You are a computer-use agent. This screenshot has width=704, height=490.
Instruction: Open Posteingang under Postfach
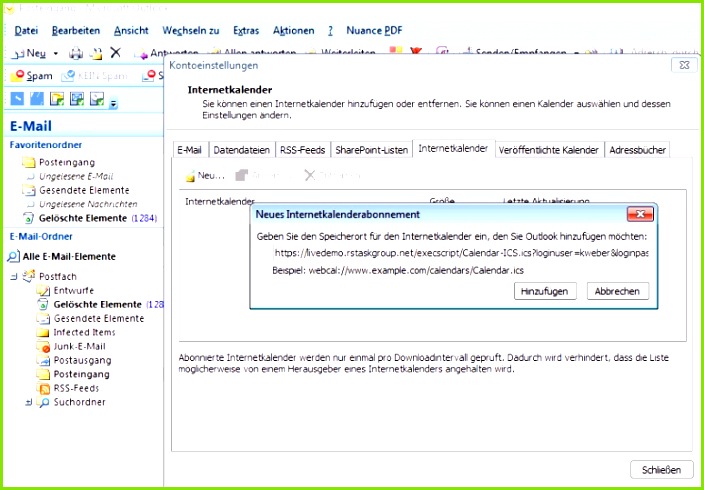click(x=82, y=374)
